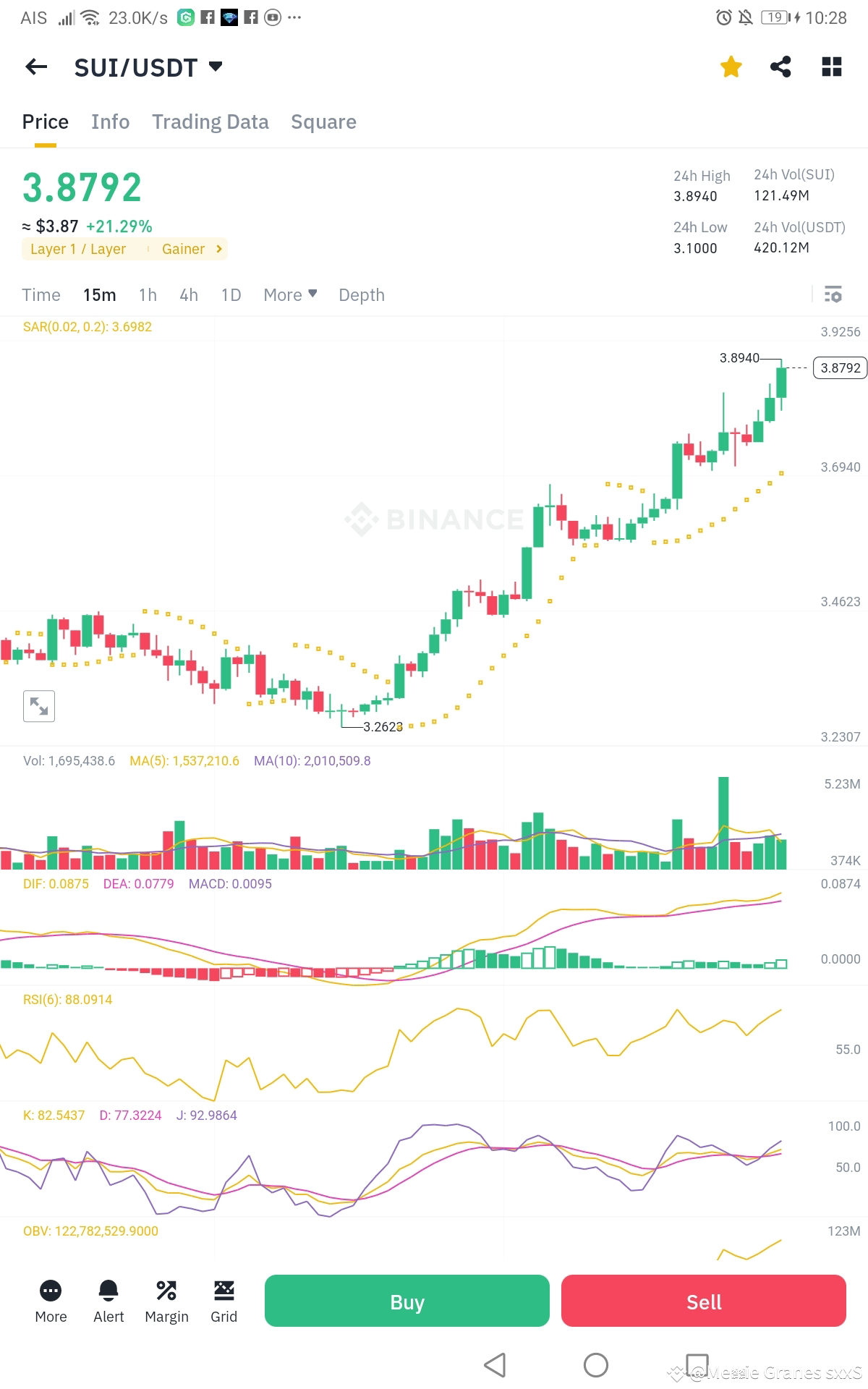Open Grid trading icon
Screen dimensions: 868x1389
(x=224, y=1301)
